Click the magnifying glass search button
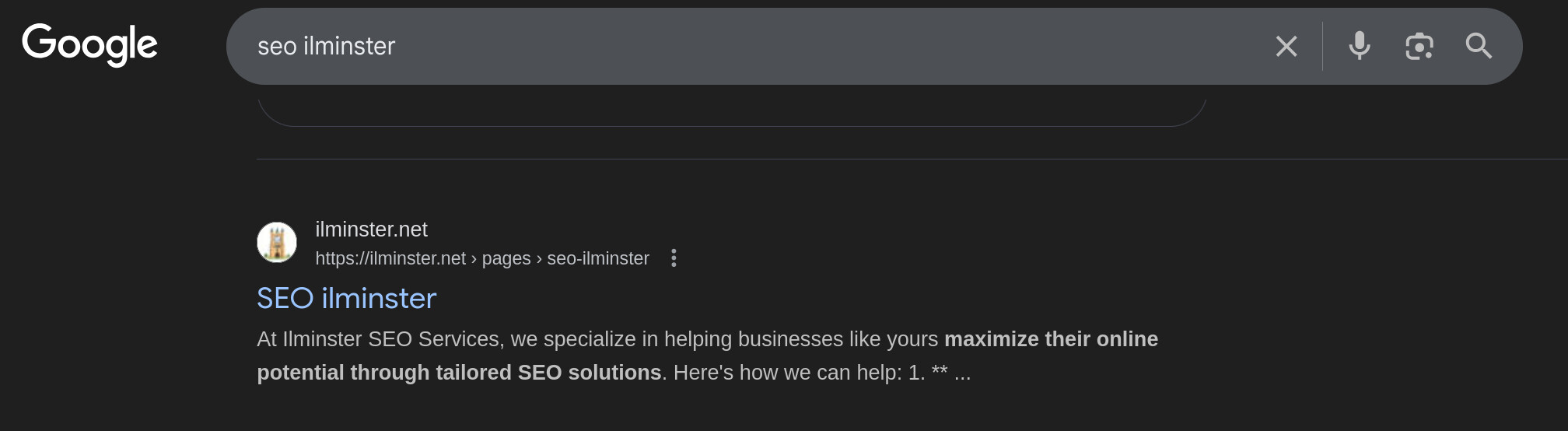Image resolution: width=1568 pixels, height=431 pixels. coord(1478,47)
